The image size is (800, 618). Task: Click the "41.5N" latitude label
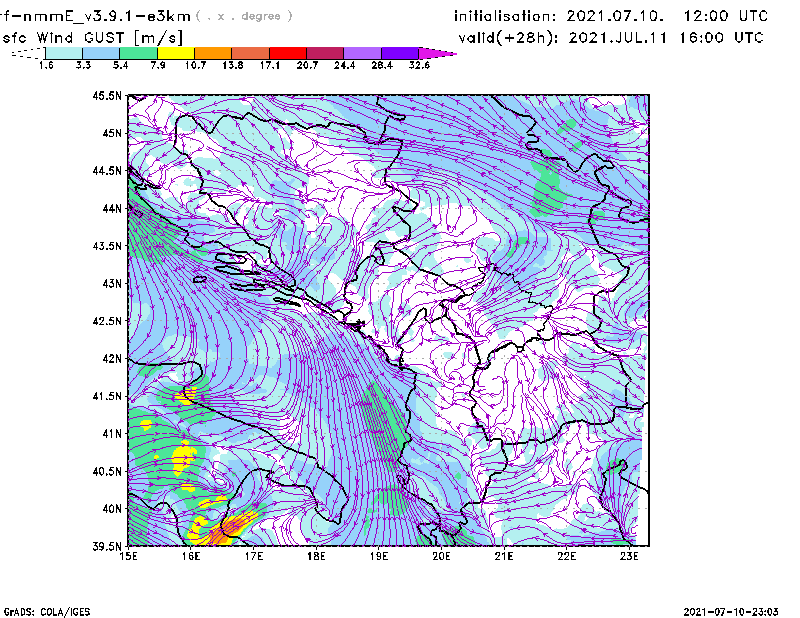pyautogui.click(x=107, y=396)
